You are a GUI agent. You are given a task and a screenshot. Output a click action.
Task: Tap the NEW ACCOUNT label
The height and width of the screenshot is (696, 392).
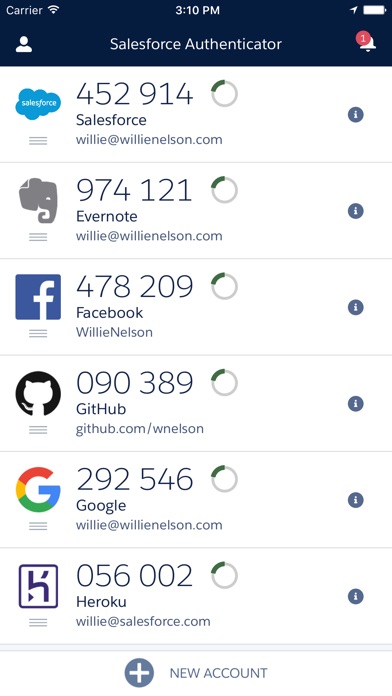coord(218,673)
